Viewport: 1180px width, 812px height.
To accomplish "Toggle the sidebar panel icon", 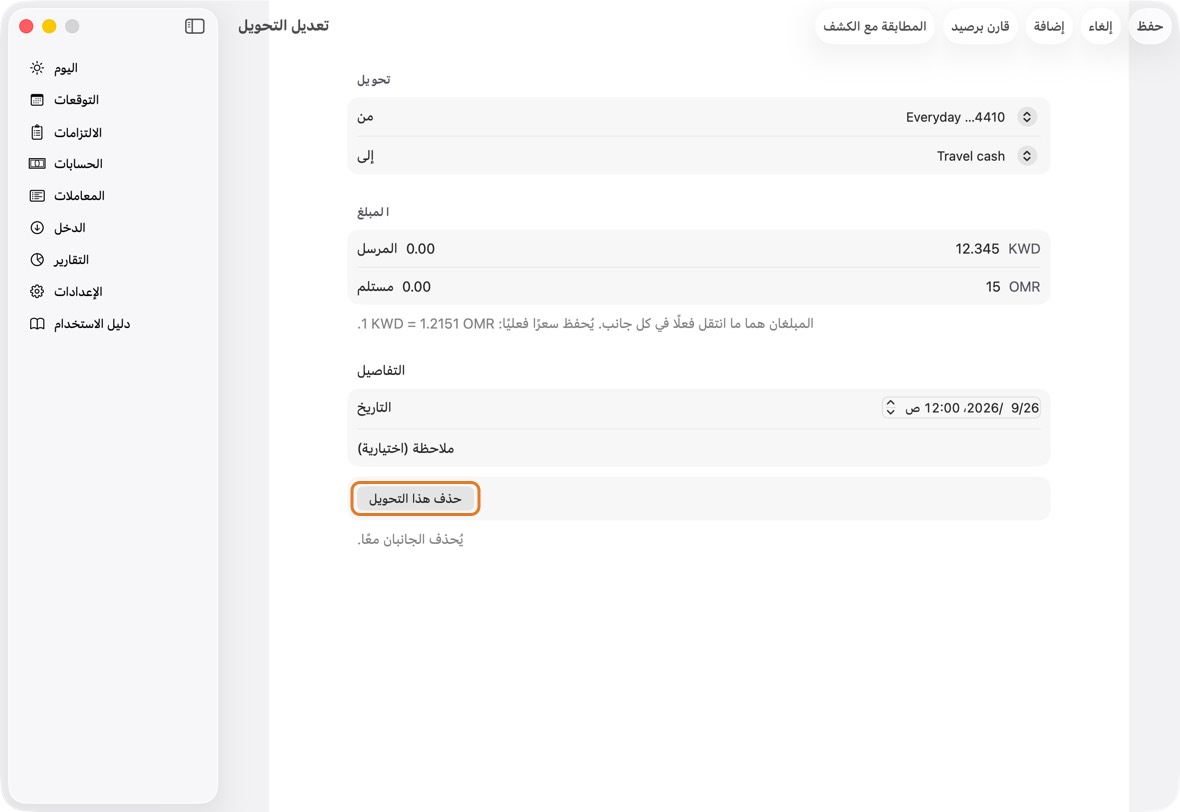I will [194, 26].
